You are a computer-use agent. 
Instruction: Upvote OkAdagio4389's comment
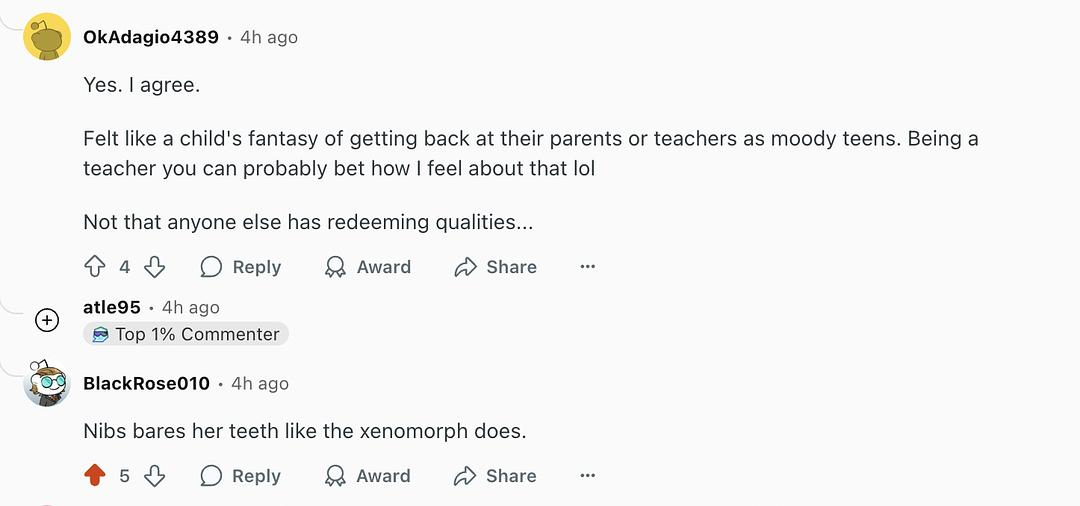click(95, 267)
